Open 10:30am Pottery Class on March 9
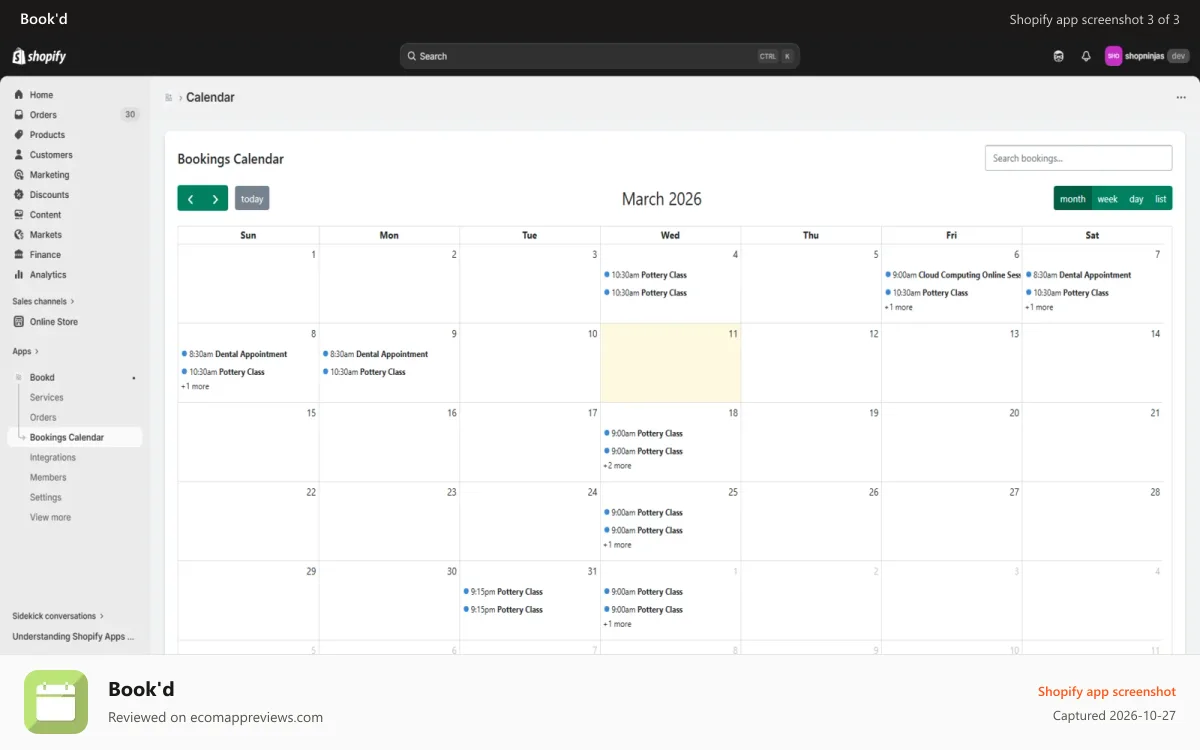The width and height of the screenshot is (1200, 750). (364, 372)
